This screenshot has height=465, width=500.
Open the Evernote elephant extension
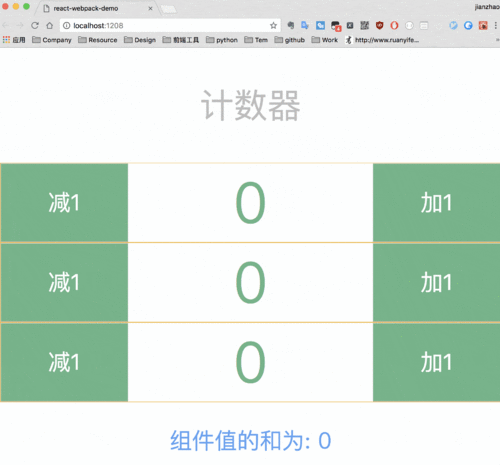[x=291, y=25]
